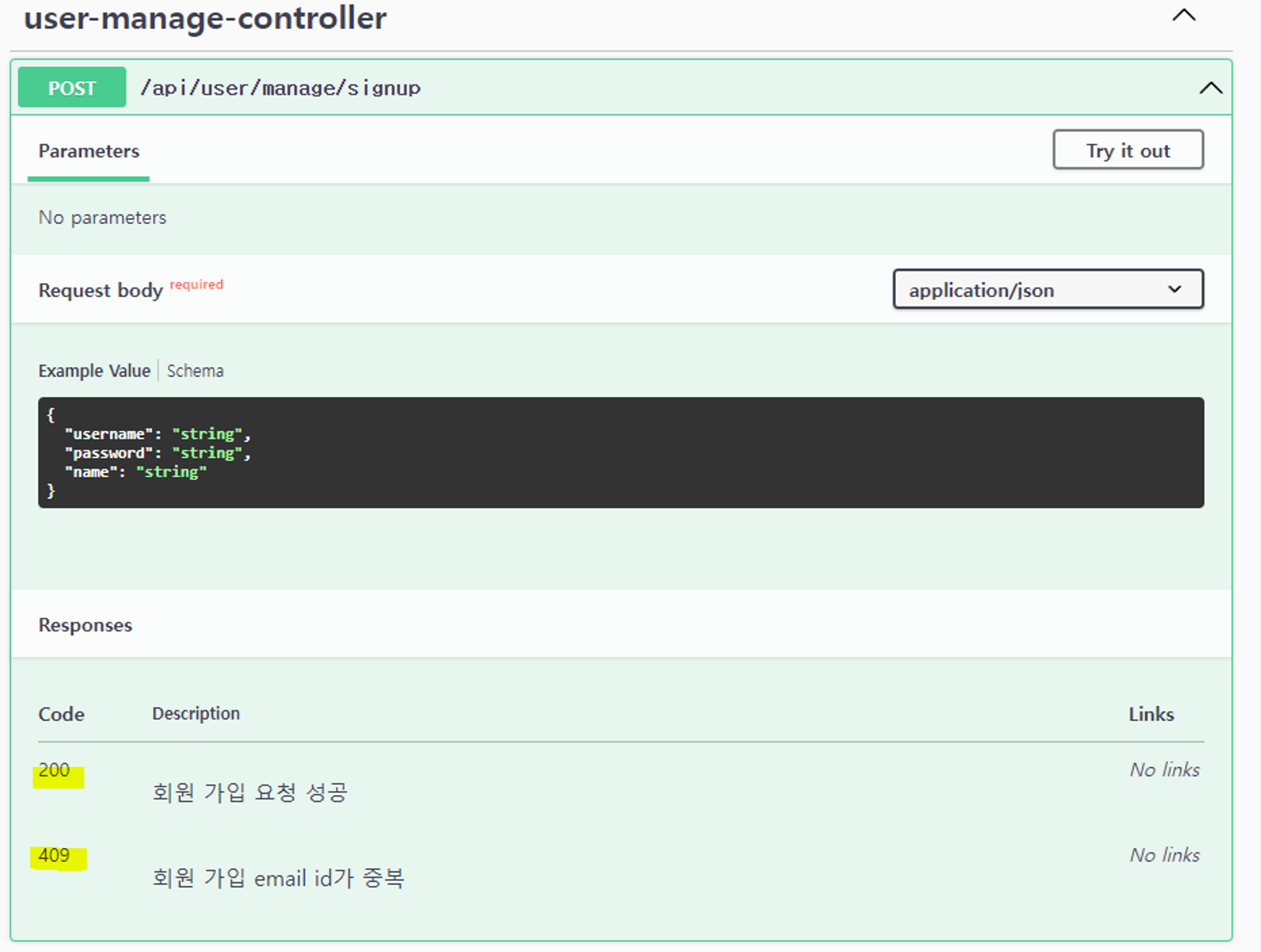The height and width of the screenshot is (952, 1261).
Task: Click the email id 중복 description text
Action: pos(278,878)
